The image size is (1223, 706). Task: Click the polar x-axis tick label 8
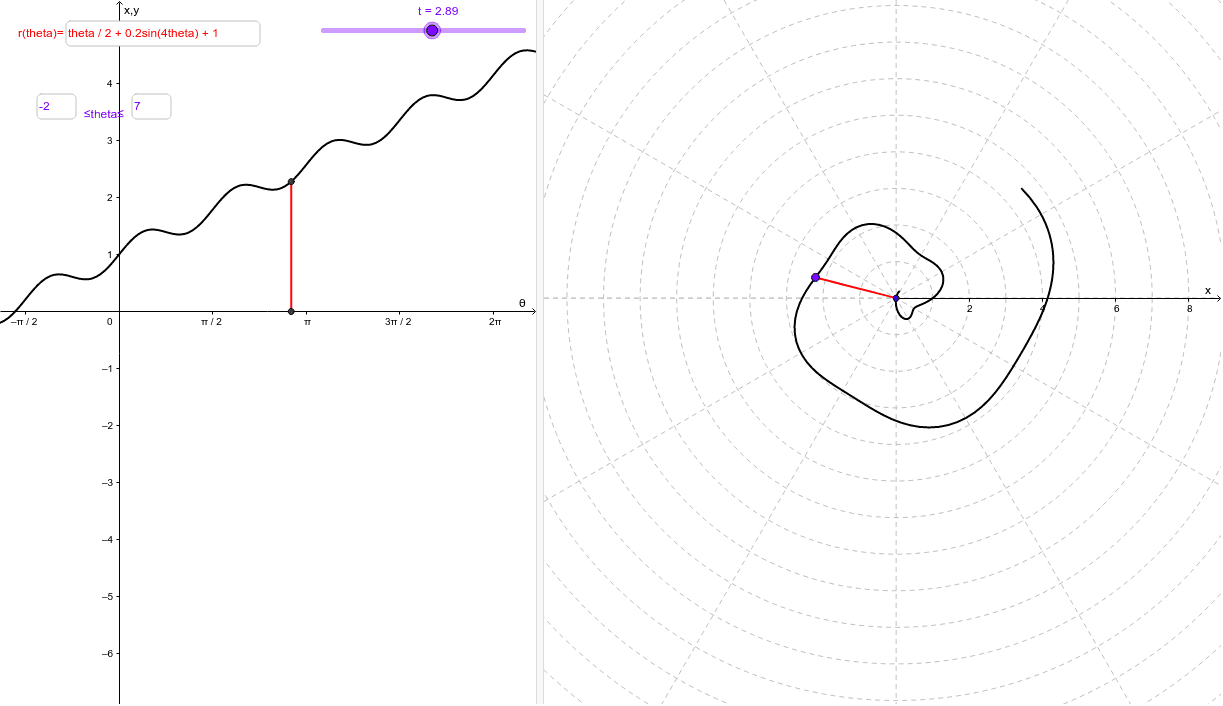[1189, 308]
